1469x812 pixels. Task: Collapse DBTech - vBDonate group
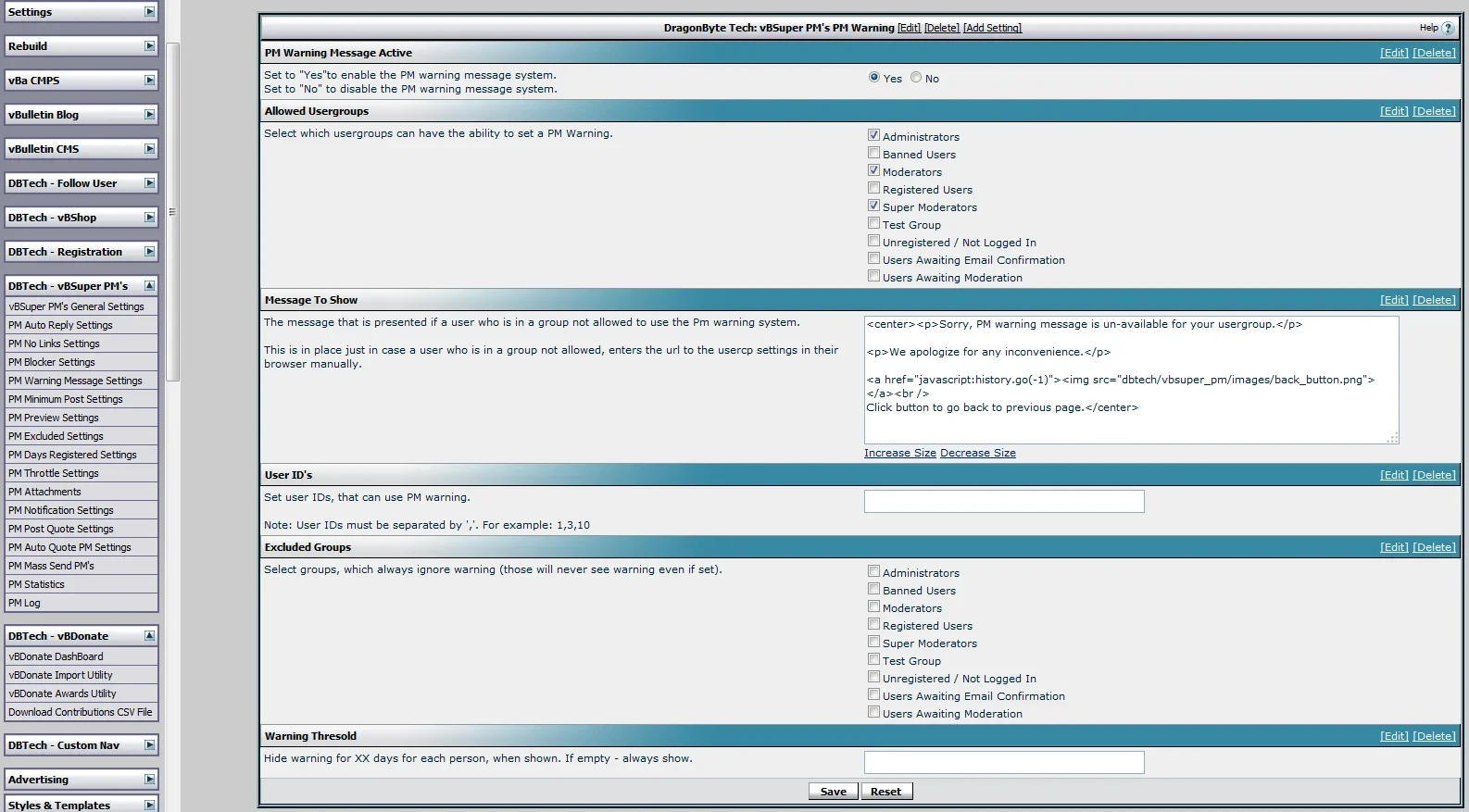pyautogui.click(x=149, y=636)
